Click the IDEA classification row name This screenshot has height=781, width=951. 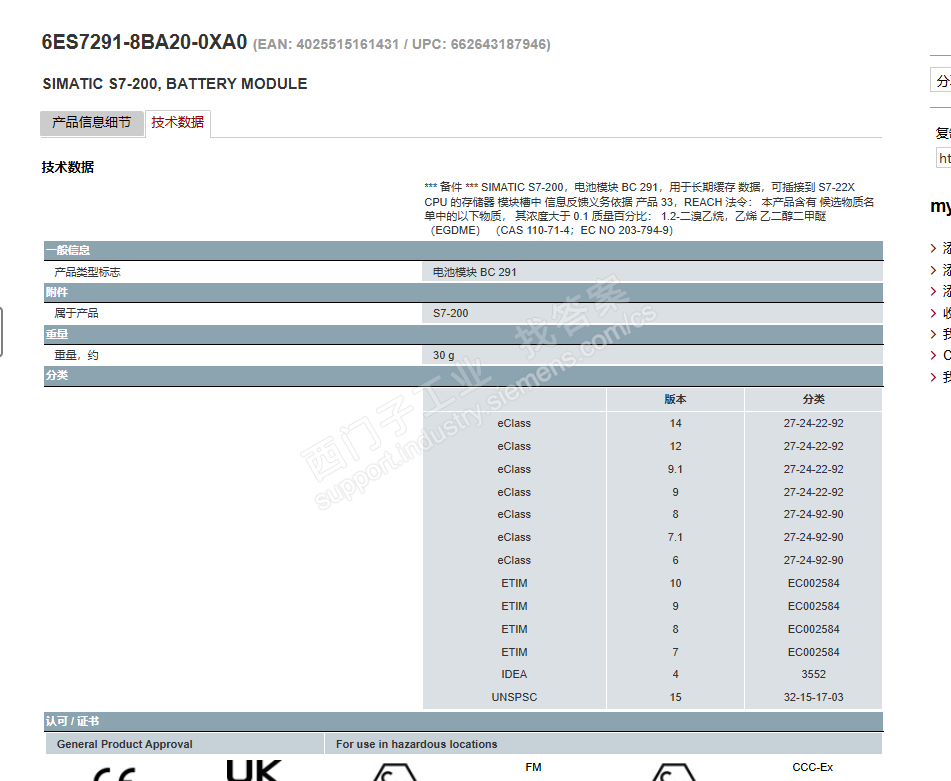(x=514, y=674)
